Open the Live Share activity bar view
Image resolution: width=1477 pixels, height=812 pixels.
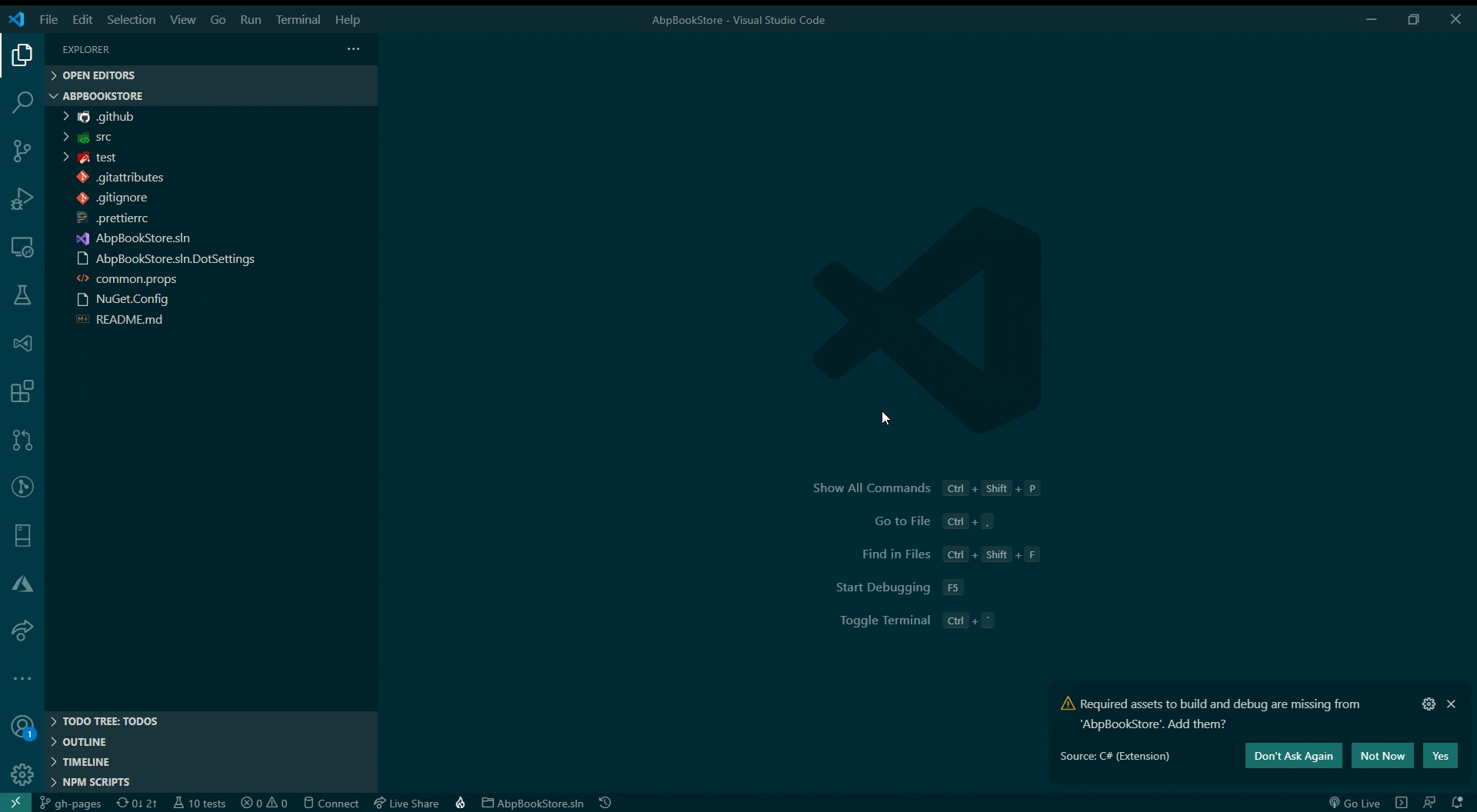pos(22,631)
